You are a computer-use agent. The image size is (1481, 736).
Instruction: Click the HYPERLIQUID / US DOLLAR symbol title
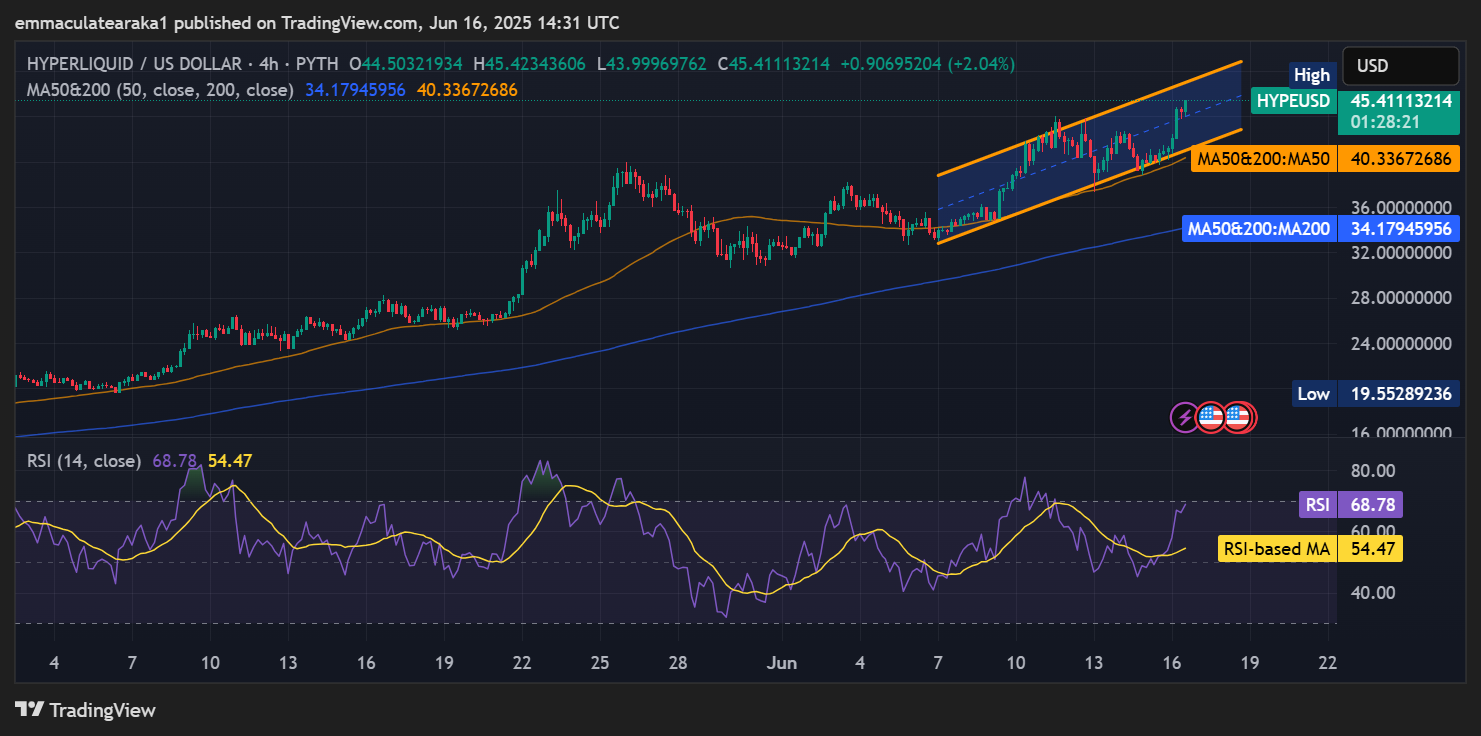click(x=136, y=64)
